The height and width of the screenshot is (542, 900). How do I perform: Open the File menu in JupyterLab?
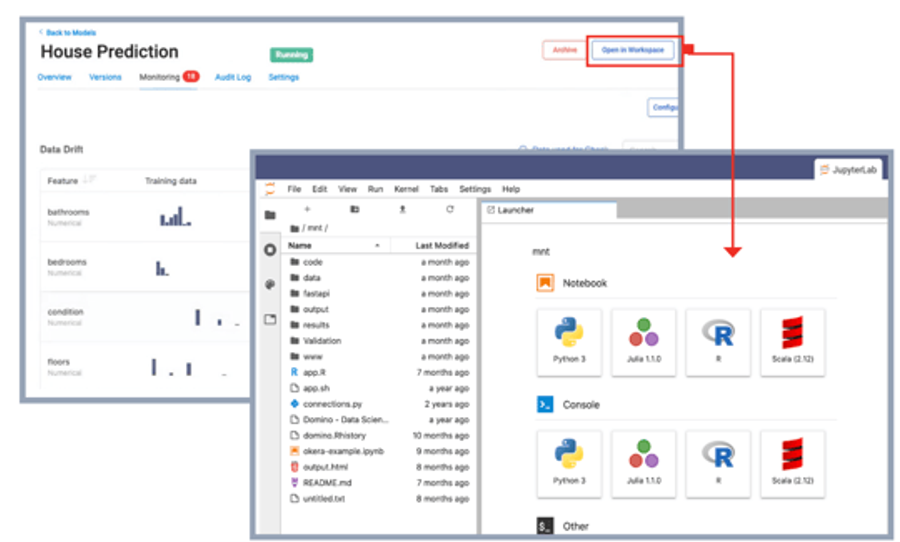coord(294,189)
